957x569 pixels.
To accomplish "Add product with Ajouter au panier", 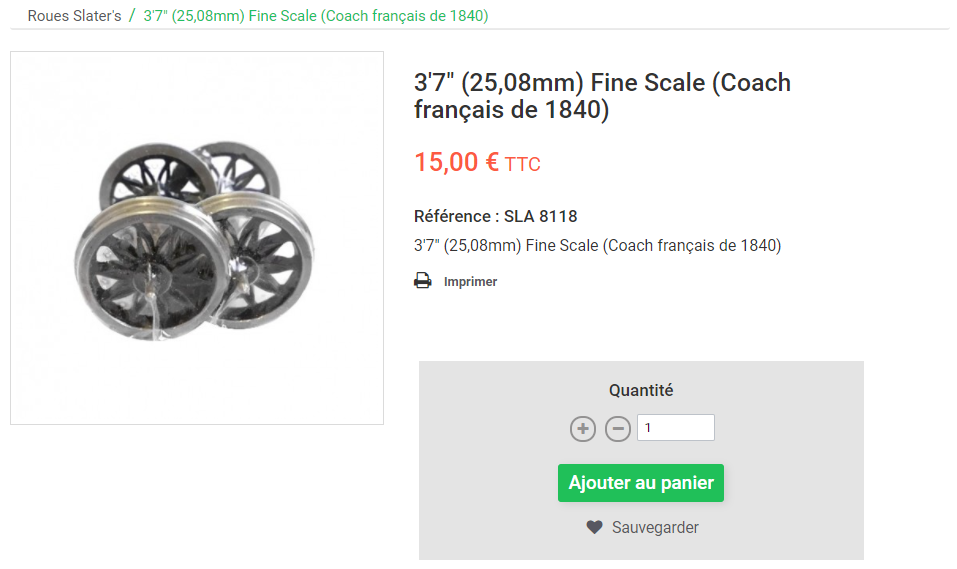I will click(641, 483).
